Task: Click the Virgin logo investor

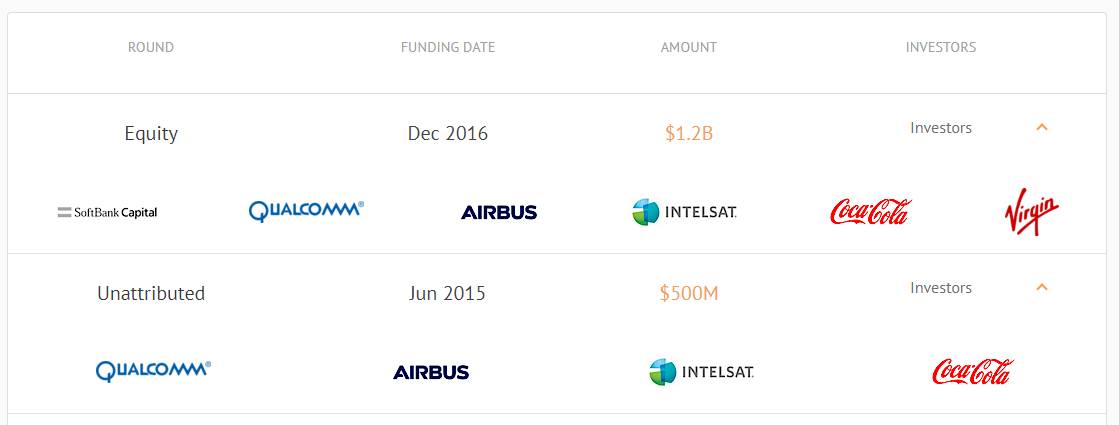Action: 1031,212
